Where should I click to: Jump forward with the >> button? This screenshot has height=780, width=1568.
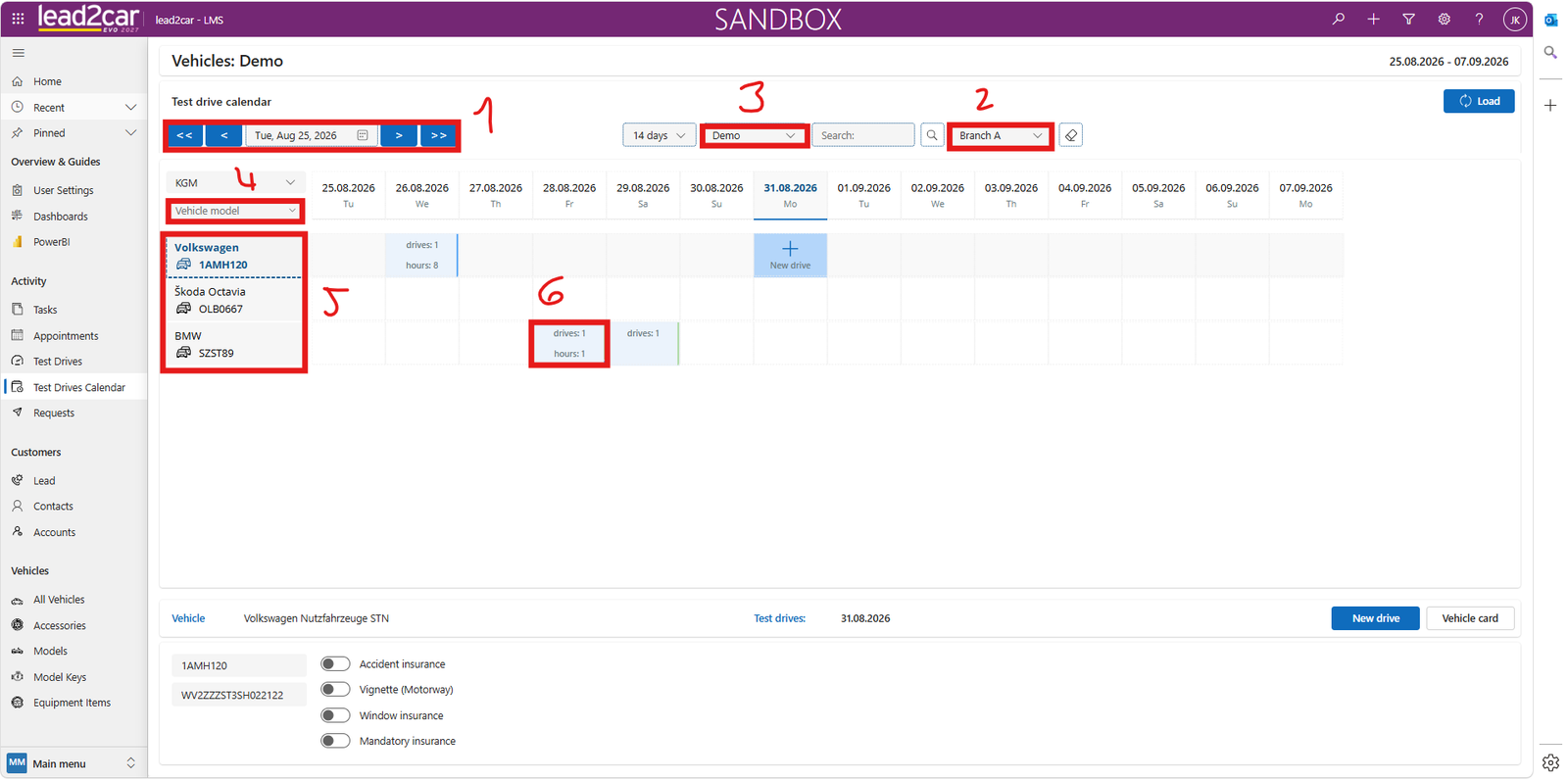[x=438, y=135]
